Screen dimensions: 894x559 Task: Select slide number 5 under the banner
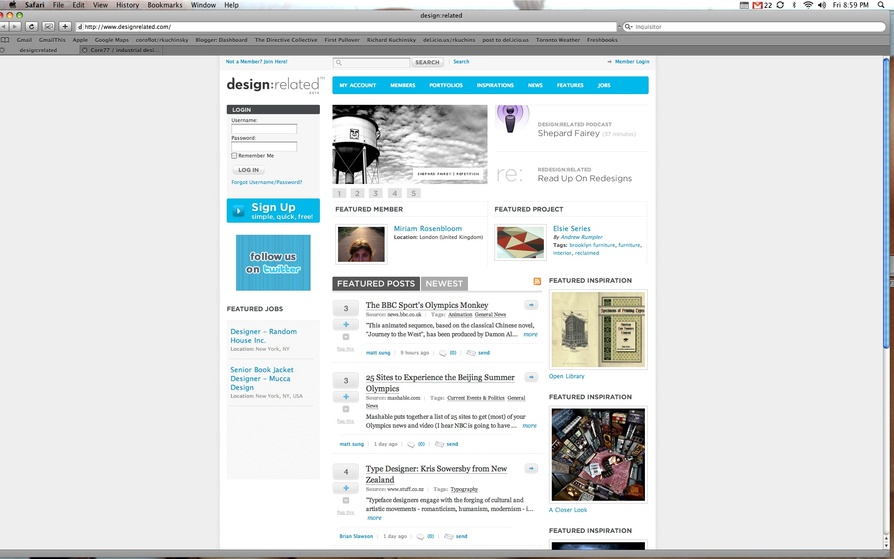414,193
